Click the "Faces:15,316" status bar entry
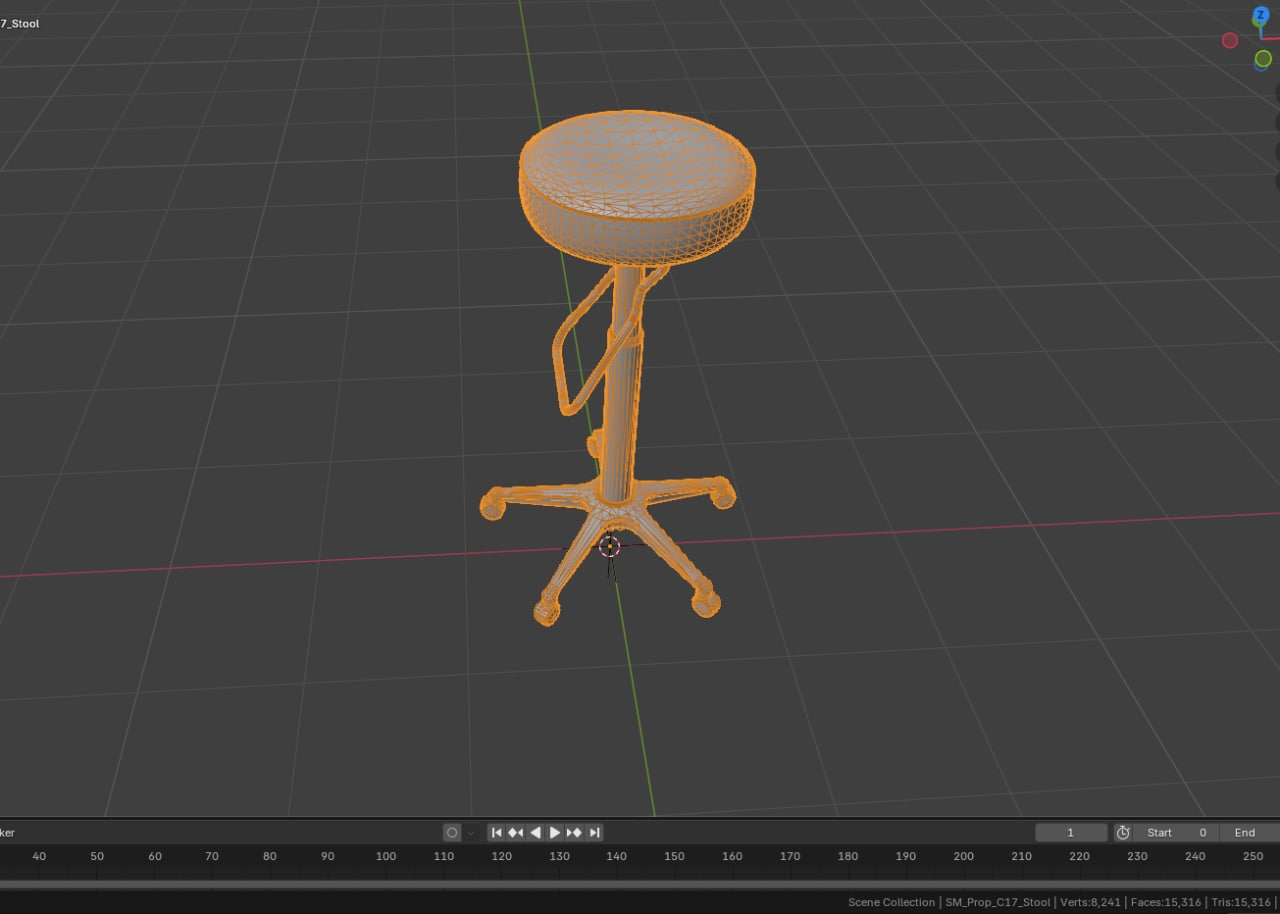The width and height of the screenshot is (1280, 914). pos(1166,902)
